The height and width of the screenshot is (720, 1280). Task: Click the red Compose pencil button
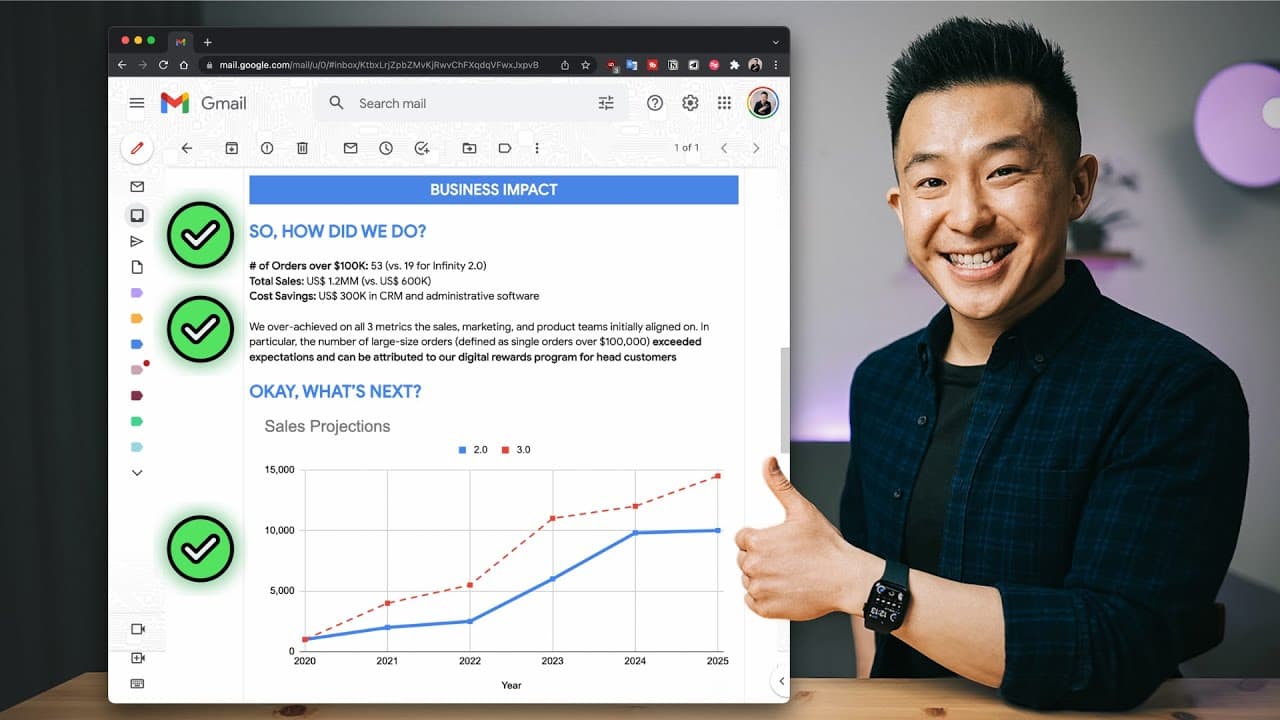click(x=137, y=148)
